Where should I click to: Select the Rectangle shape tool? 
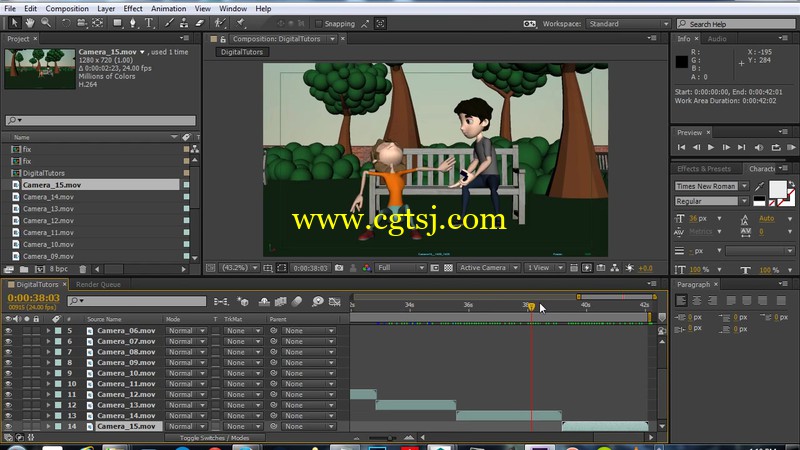(x=117, y=23)
